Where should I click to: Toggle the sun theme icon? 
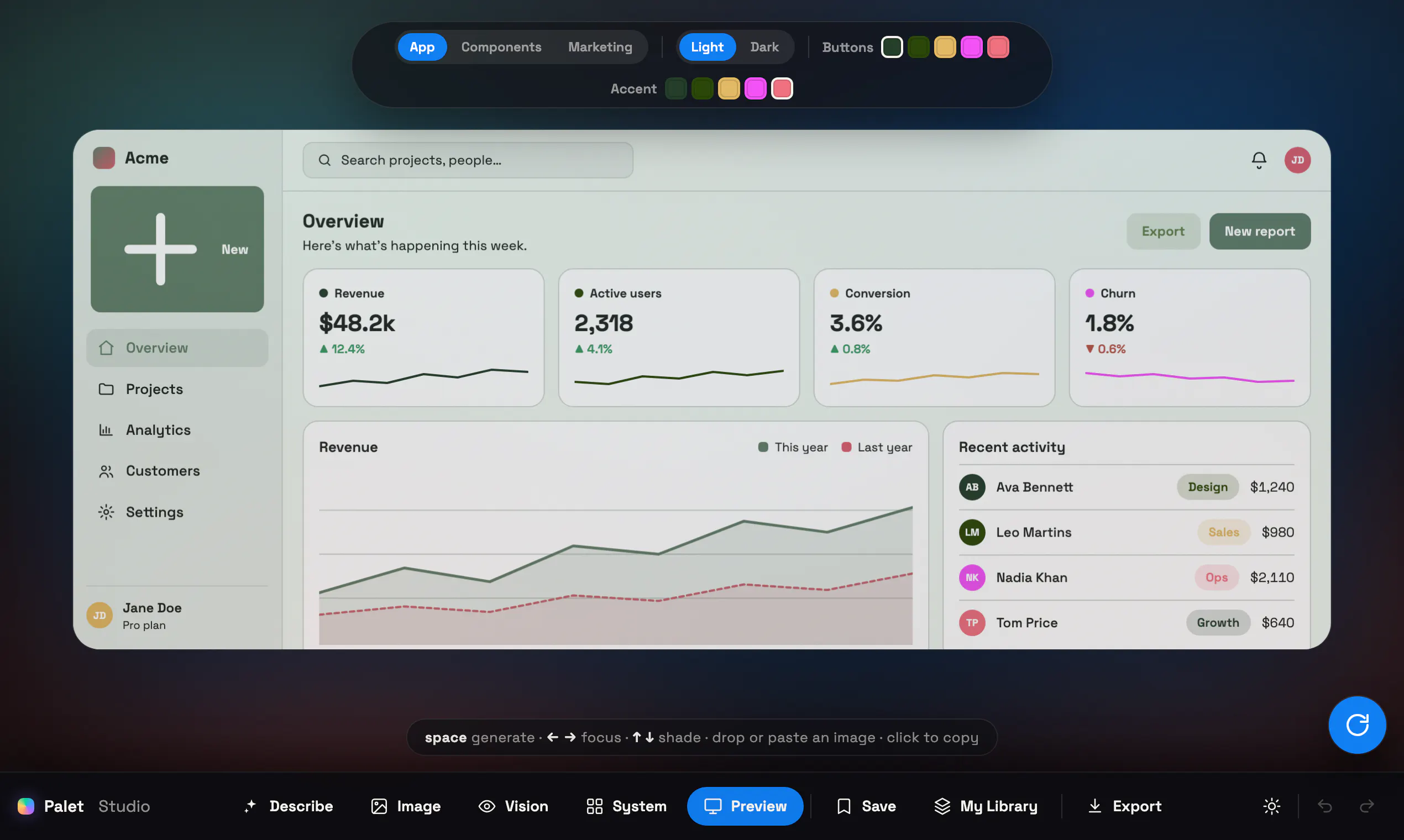tap(1271, 806)
